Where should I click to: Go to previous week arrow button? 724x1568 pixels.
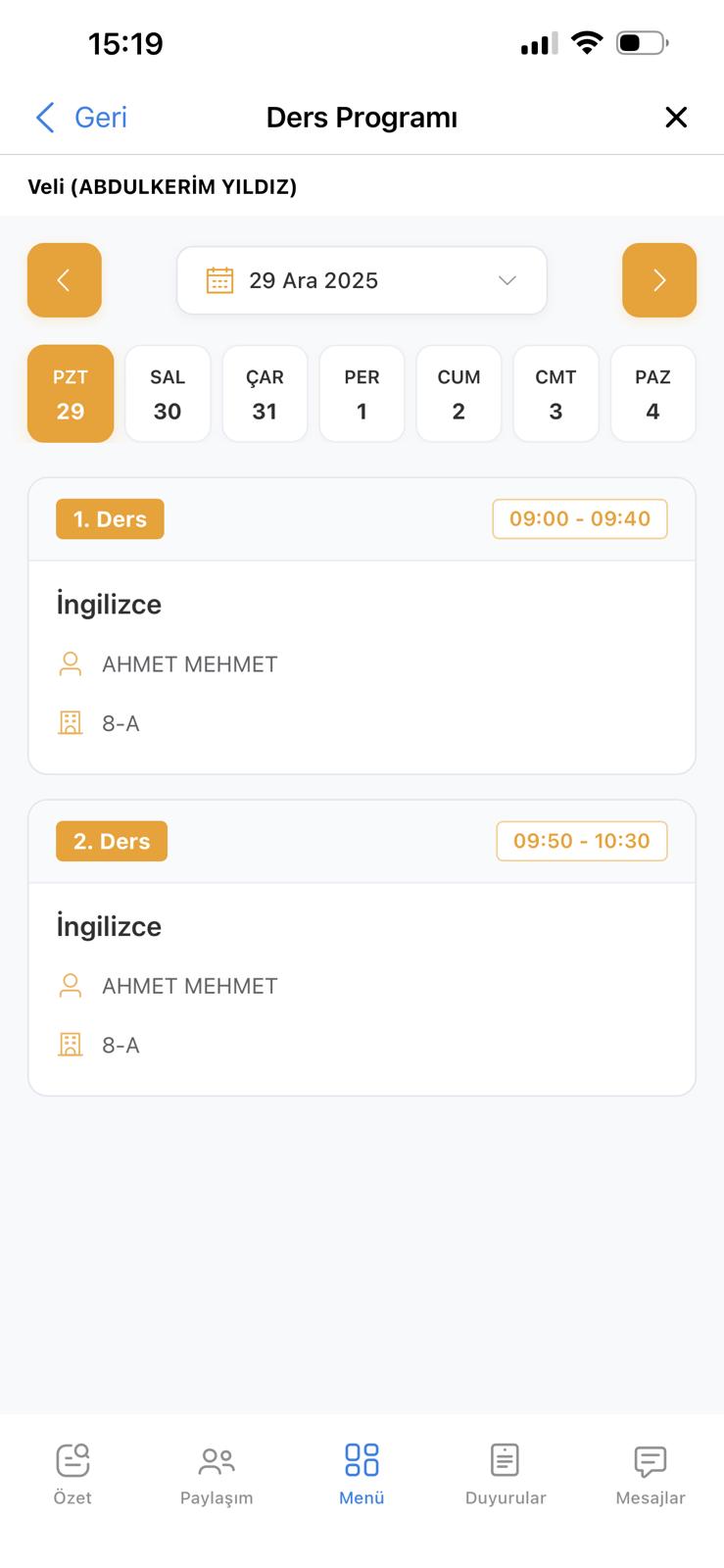pos(65,280)
